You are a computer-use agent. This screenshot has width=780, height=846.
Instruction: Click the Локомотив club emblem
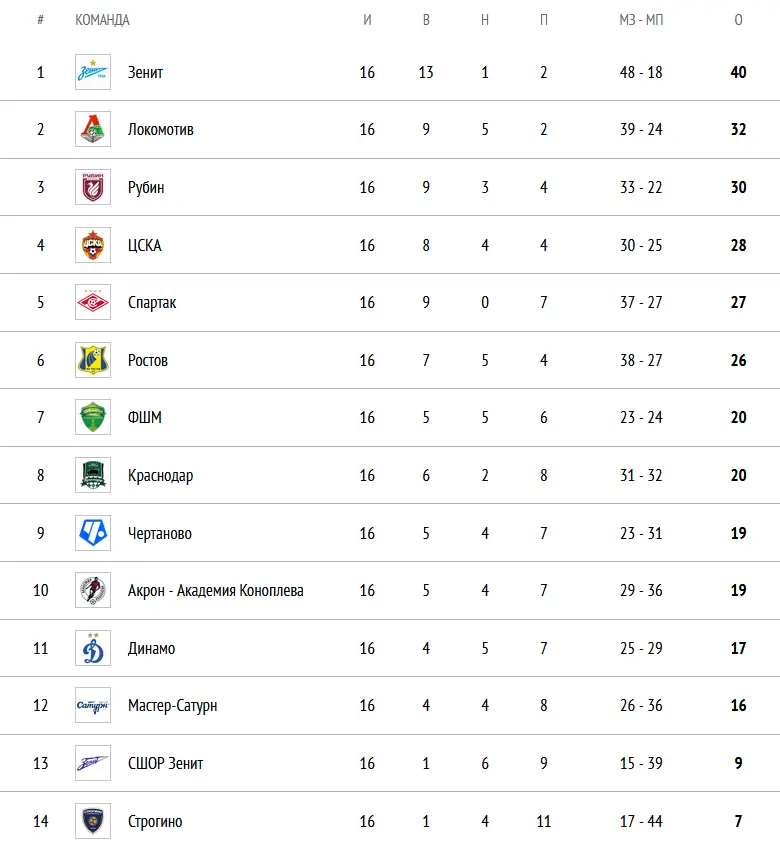(x=93, y=129)
